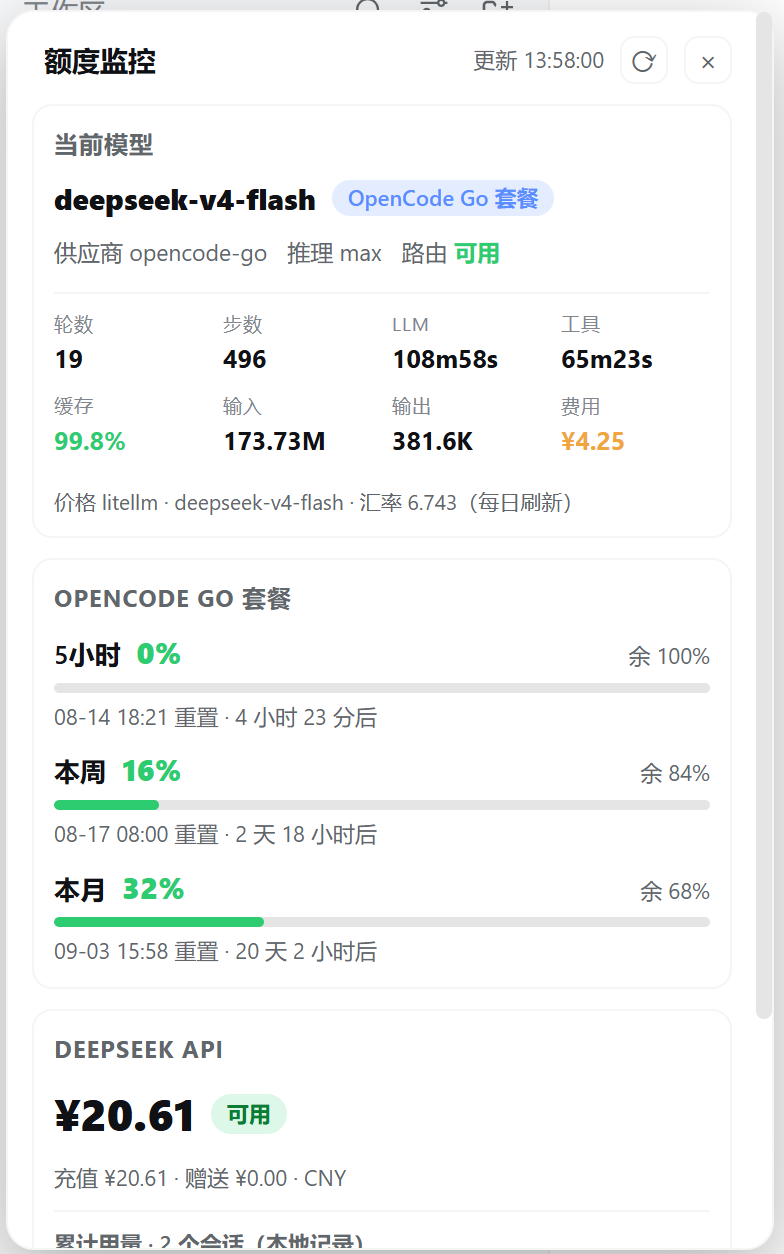Click the 余 68% remaining text
Screen dimensions: 784x1254
[675, 891]
